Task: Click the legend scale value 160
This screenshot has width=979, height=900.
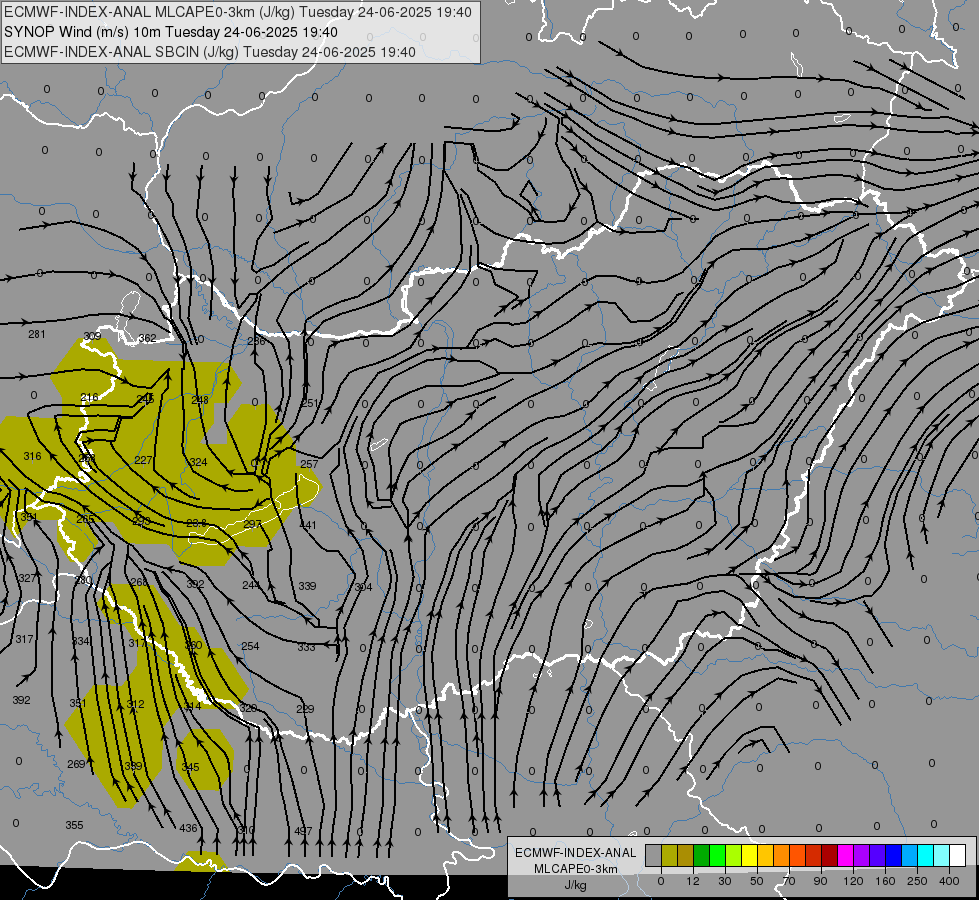Action: coord(885,881)
